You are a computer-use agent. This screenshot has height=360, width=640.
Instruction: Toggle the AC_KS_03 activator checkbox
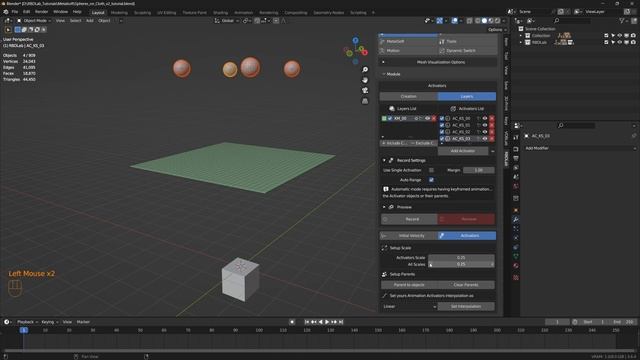coord(442,139)
